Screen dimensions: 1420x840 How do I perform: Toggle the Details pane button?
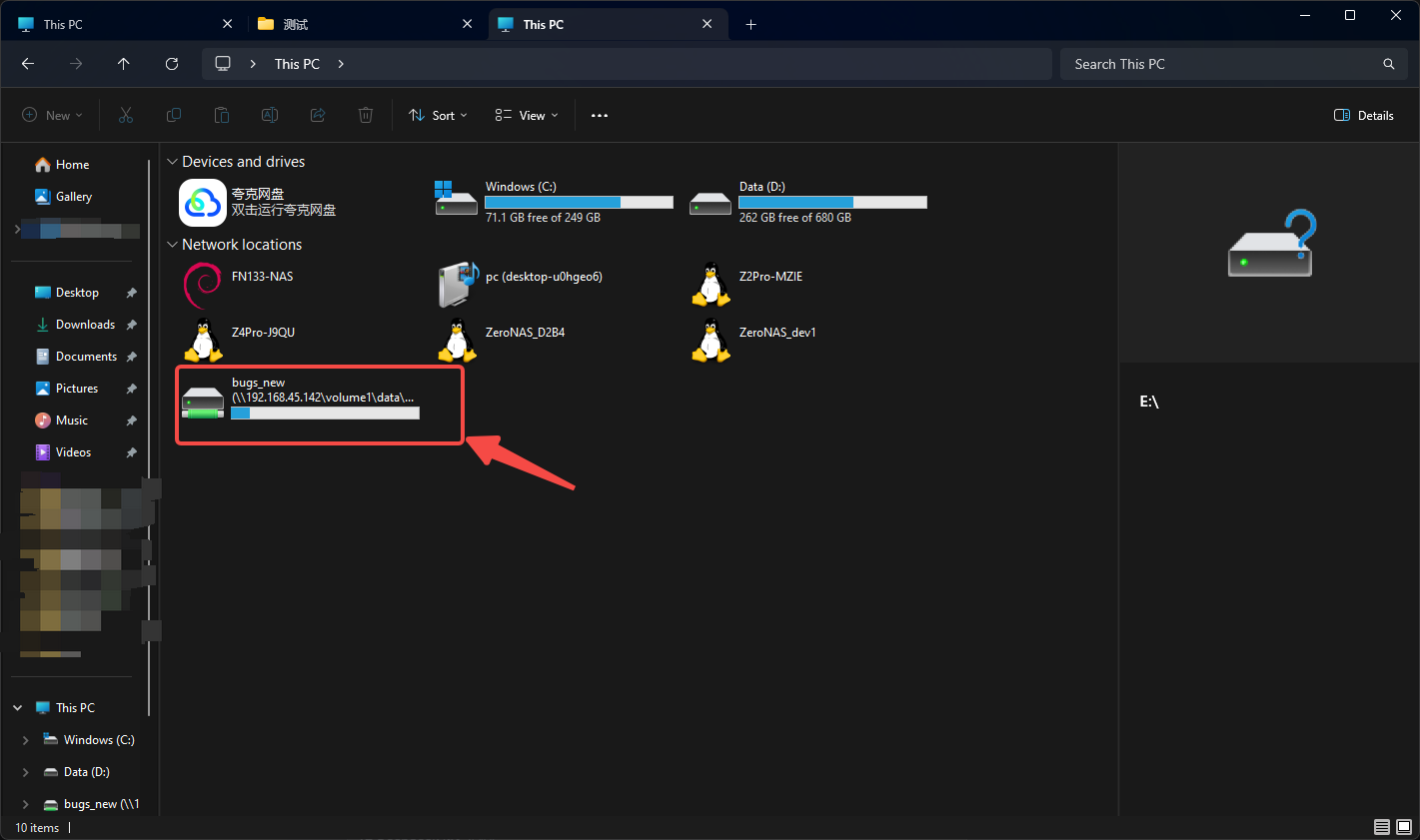[1364, 116]
